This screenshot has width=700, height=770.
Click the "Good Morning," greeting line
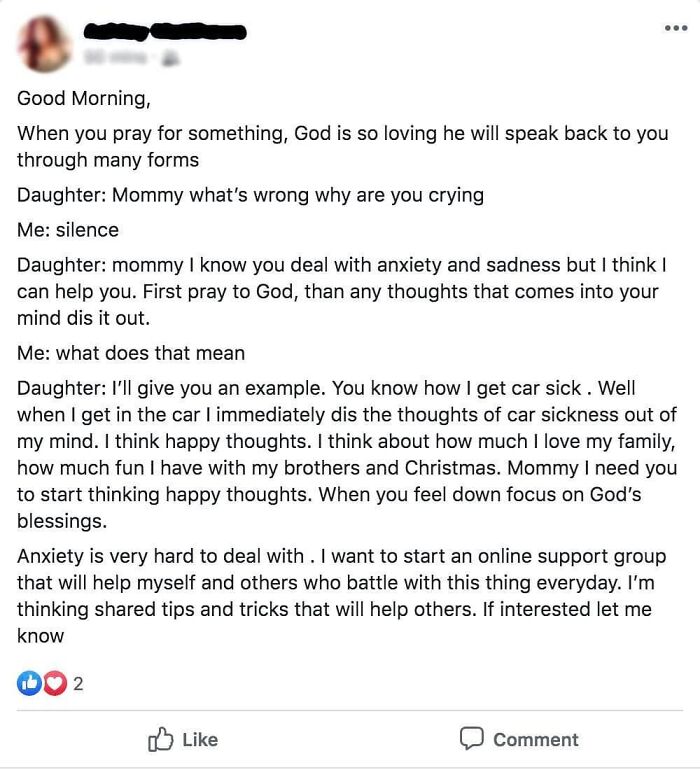click(x=83, y=98)
